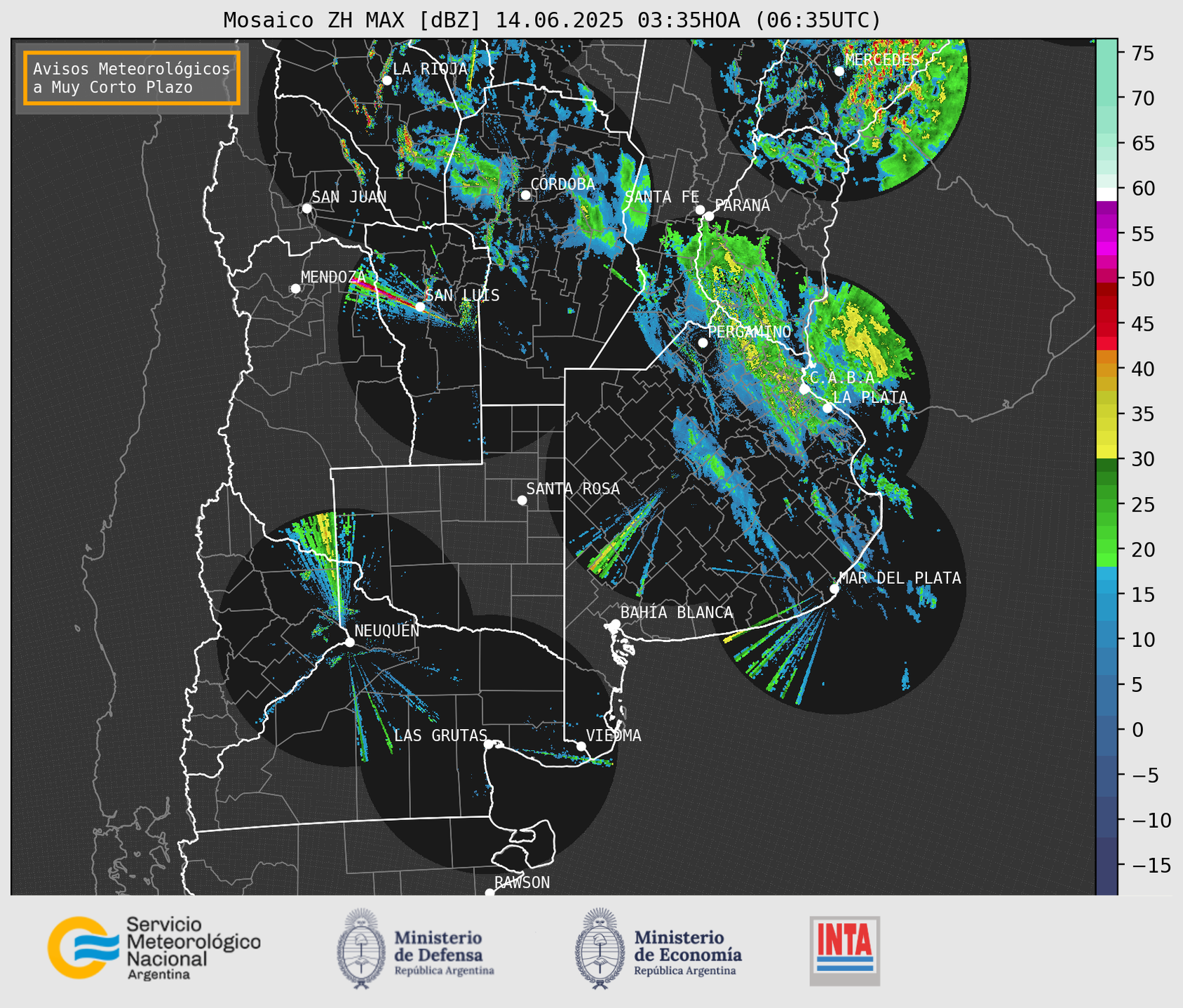Click the LAS GRUTAS map label
1183x1008 pixels.
click(440, 735)
